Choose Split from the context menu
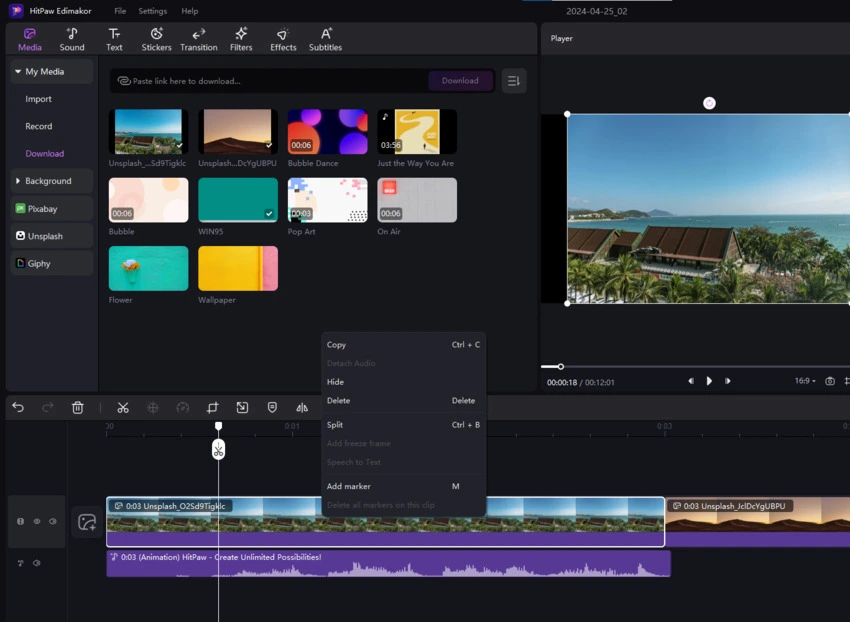Screen dimensions: 850x622 click(x=335, y=425)
